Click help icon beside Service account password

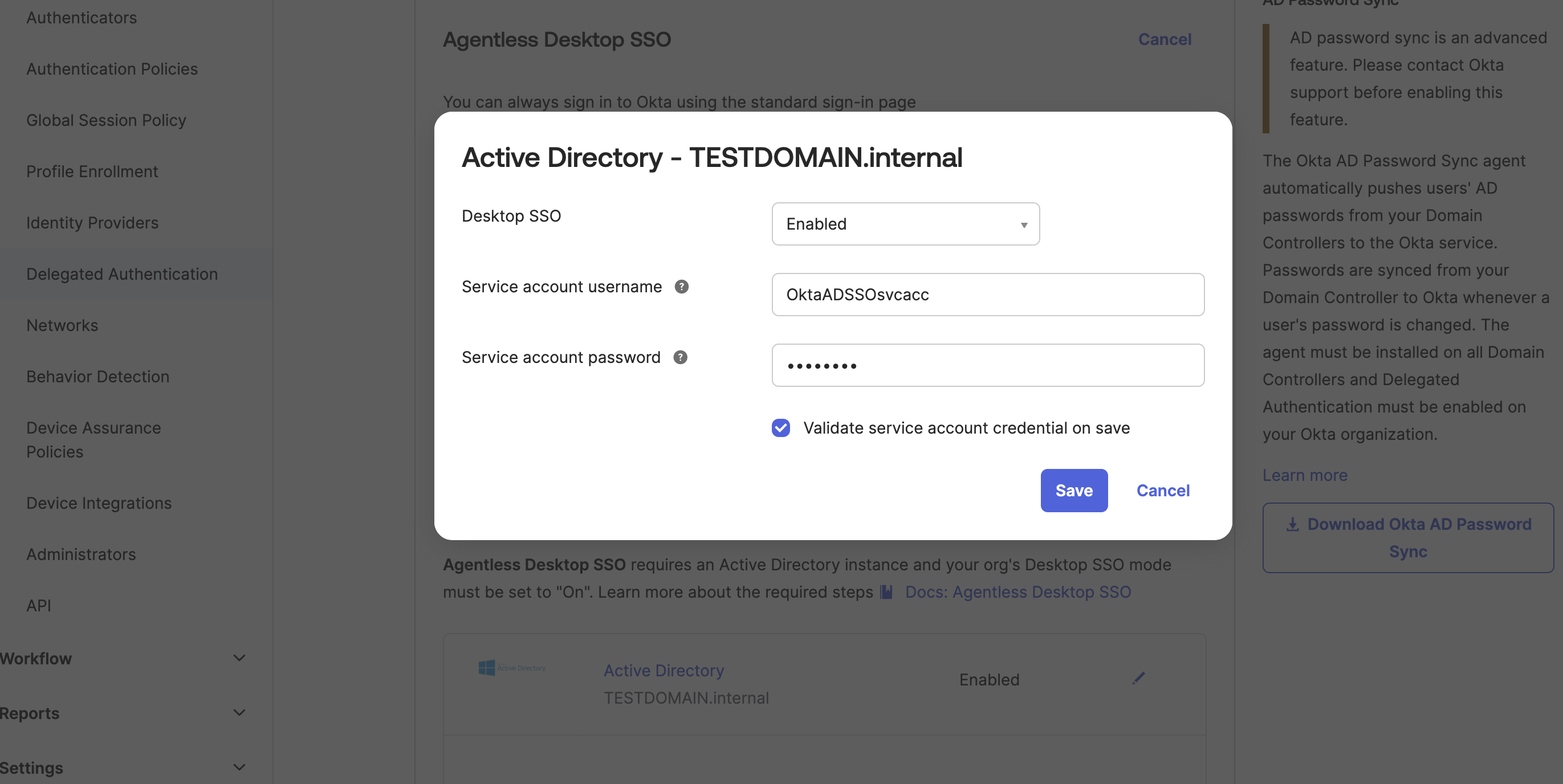point(680,357)
